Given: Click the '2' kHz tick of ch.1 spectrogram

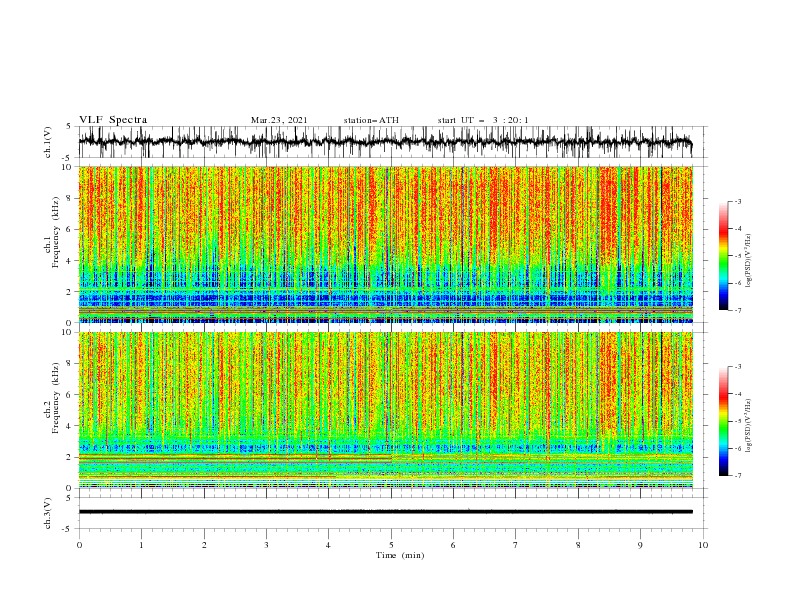Looking at the screenshot, I should click(69, 292).
